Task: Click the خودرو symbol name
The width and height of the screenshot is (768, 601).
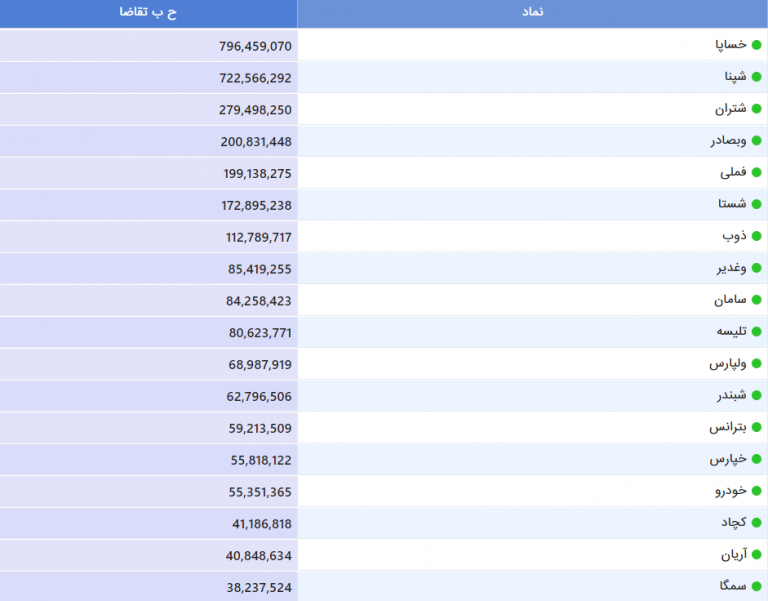Action: click(731, 491)
